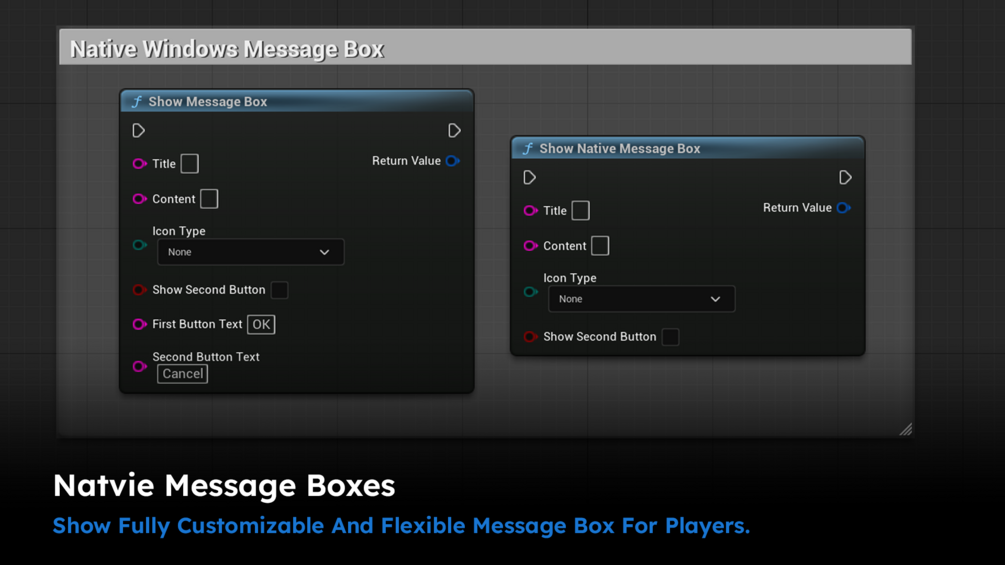This screenshot has width=1005, height=565.
Task: Open Icon Type dropdown on Show Message Box
Action: (251, 252)
